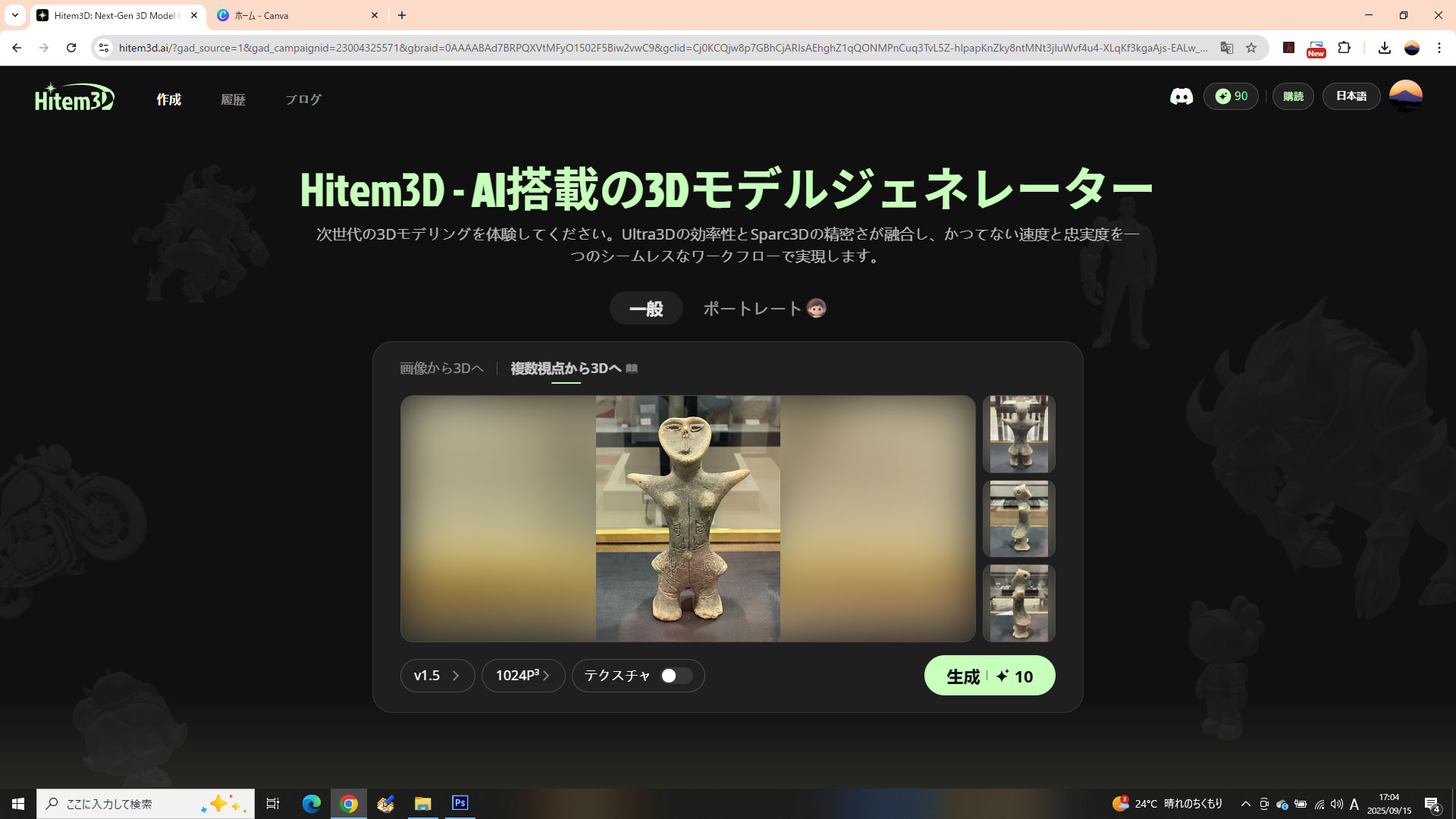The image size is (1456, 819).
Task: Click the 生成 generate button
Action: pyautogui.click(x=990, y=676)
